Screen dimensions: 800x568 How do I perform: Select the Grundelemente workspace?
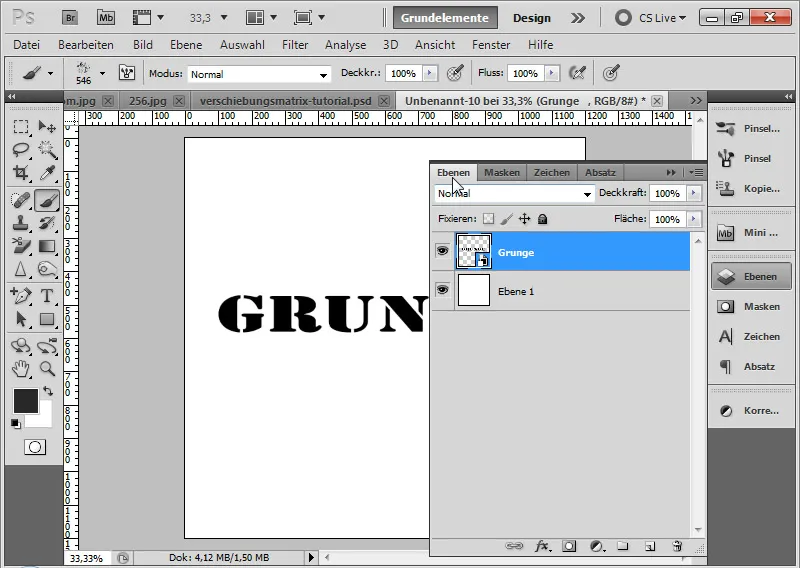pyautogui.click(x=444, y=18)
